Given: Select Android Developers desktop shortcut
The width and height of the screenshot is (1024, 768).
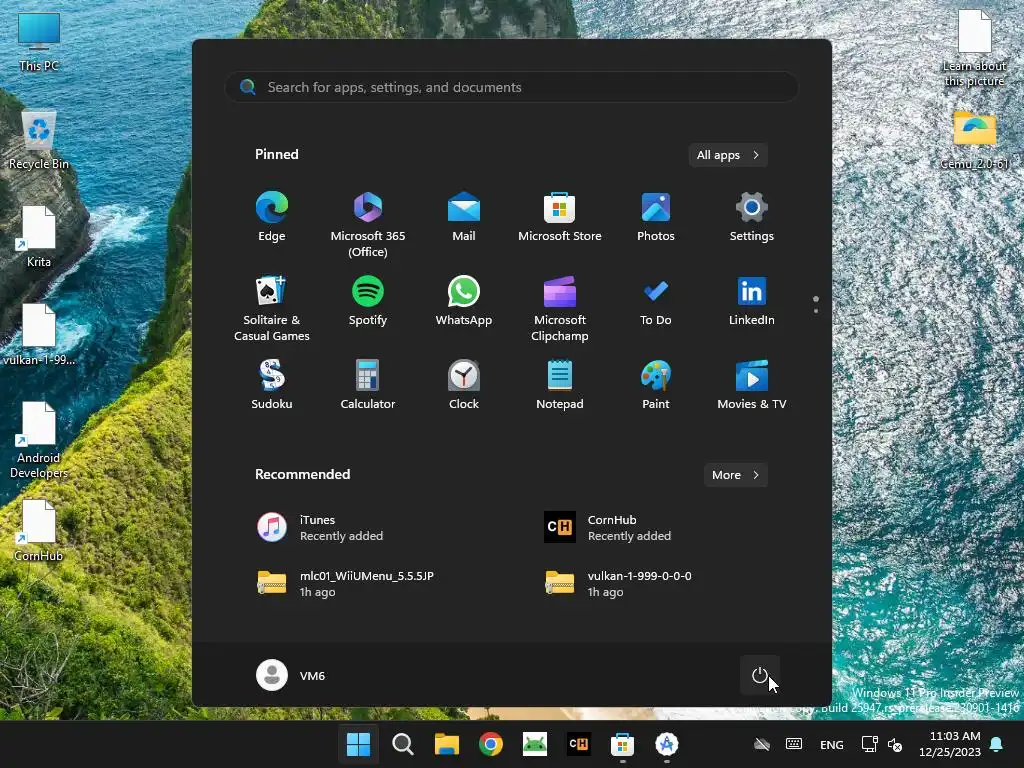Looking at the screenshot, I should point(39,441).
